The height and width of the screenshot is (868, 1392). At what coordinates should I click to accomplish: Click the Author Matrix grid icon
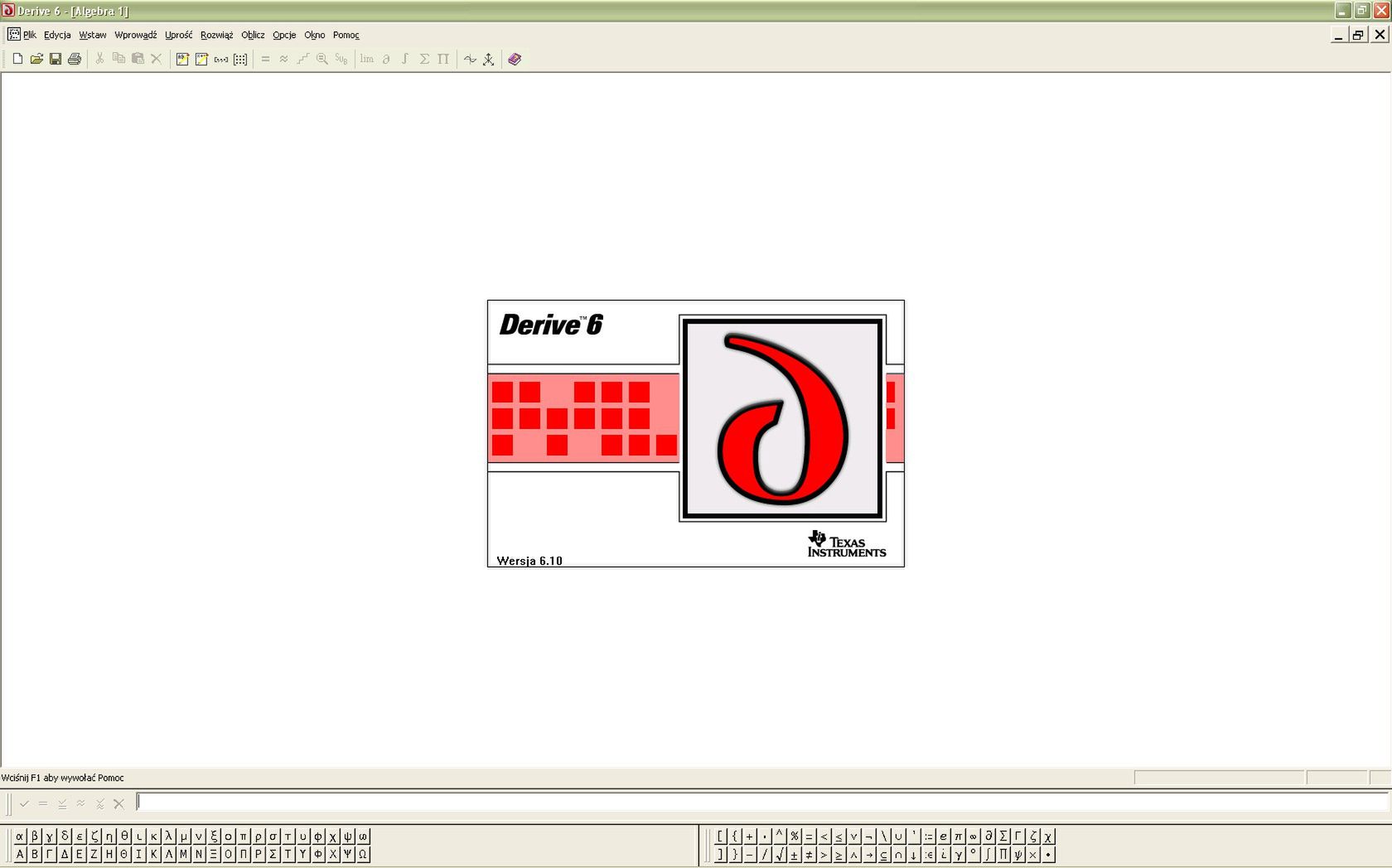(x=240, y=59)
